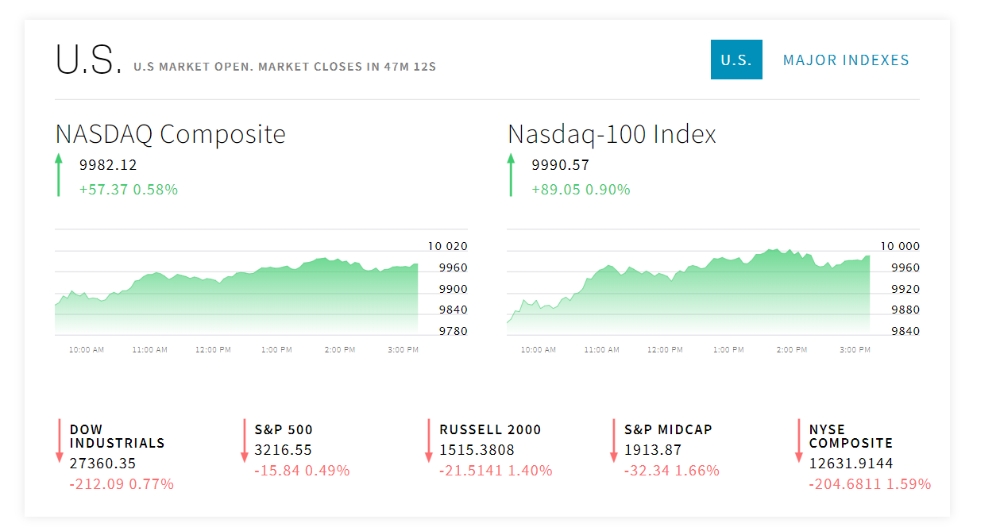Open the S&P Midcap index link
Image resolution: width=1000 pixels, height=531 pixels.
667,430
